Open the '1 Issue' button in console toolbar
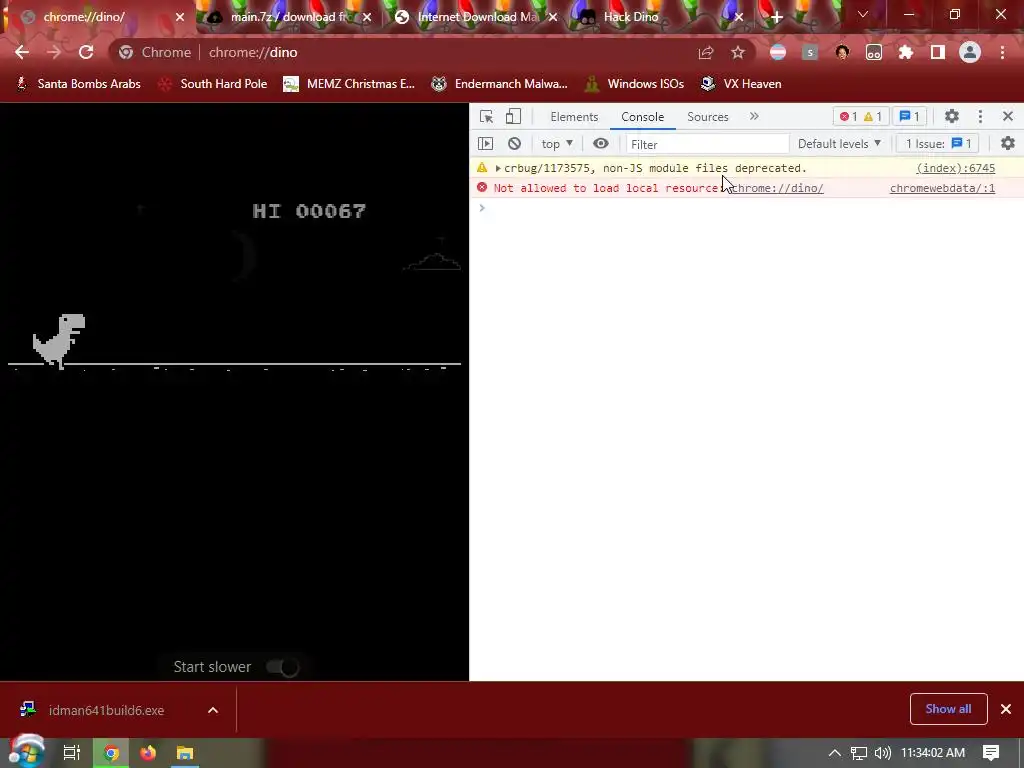This screenshot has width=1024, height=768. [x=938, y=144]
